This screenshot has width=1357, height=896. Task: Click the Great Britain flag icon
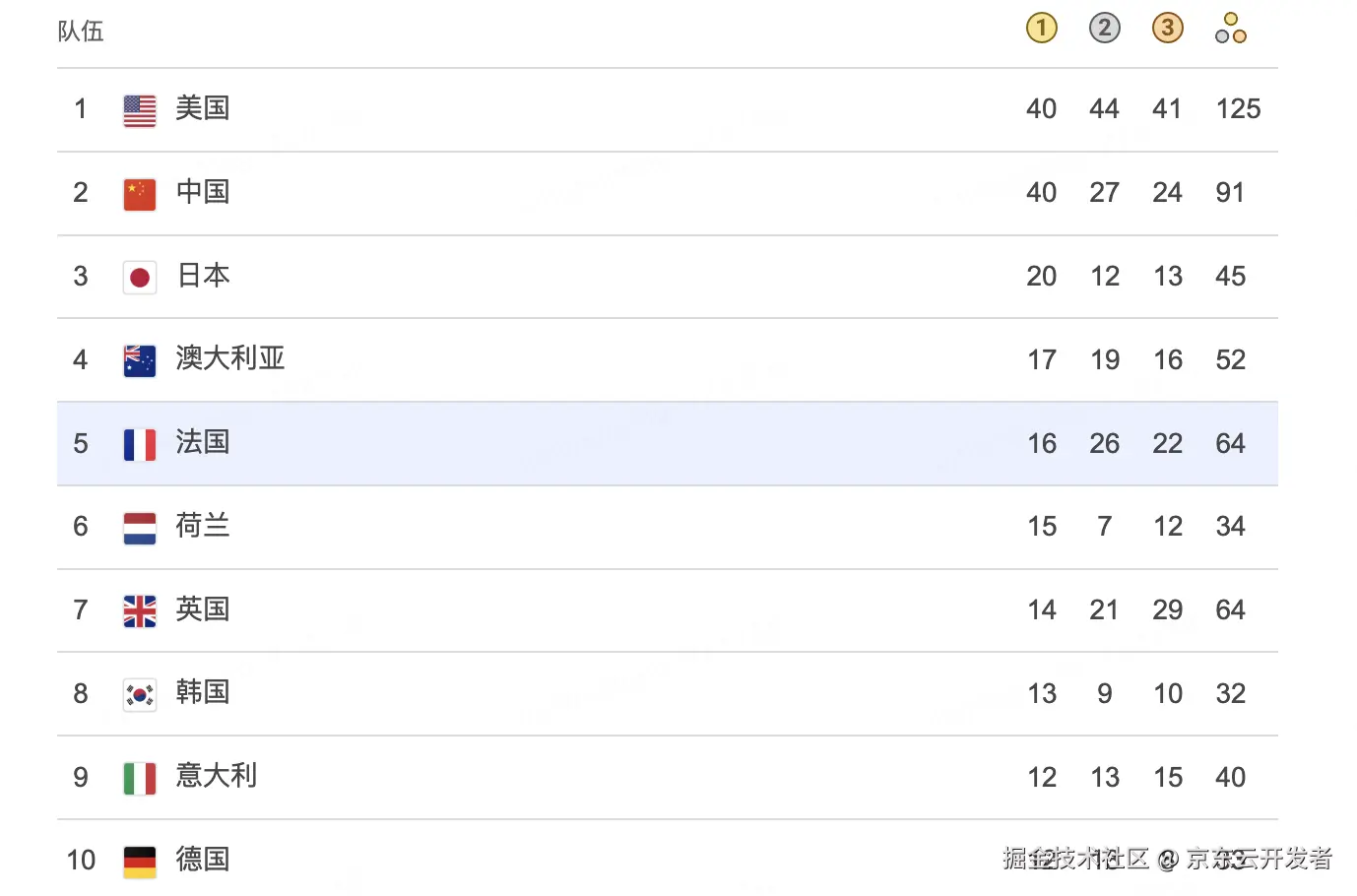140,611
